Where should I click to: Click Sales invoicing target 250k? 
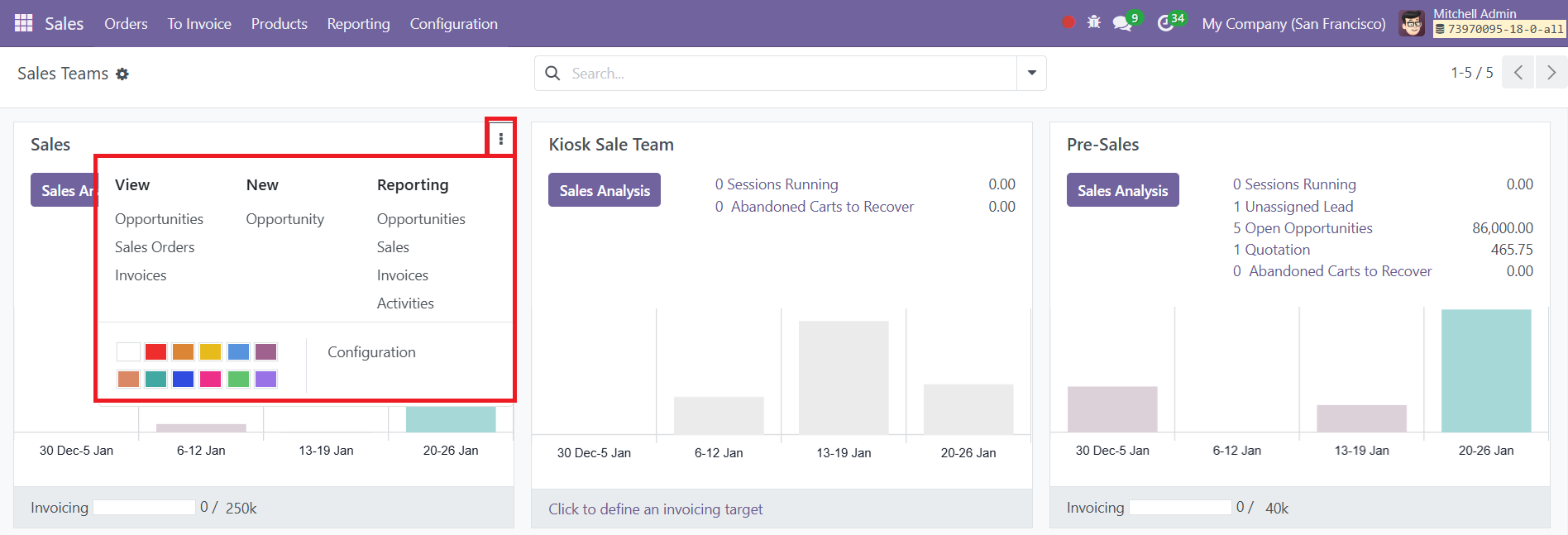(x=241, y=509)
